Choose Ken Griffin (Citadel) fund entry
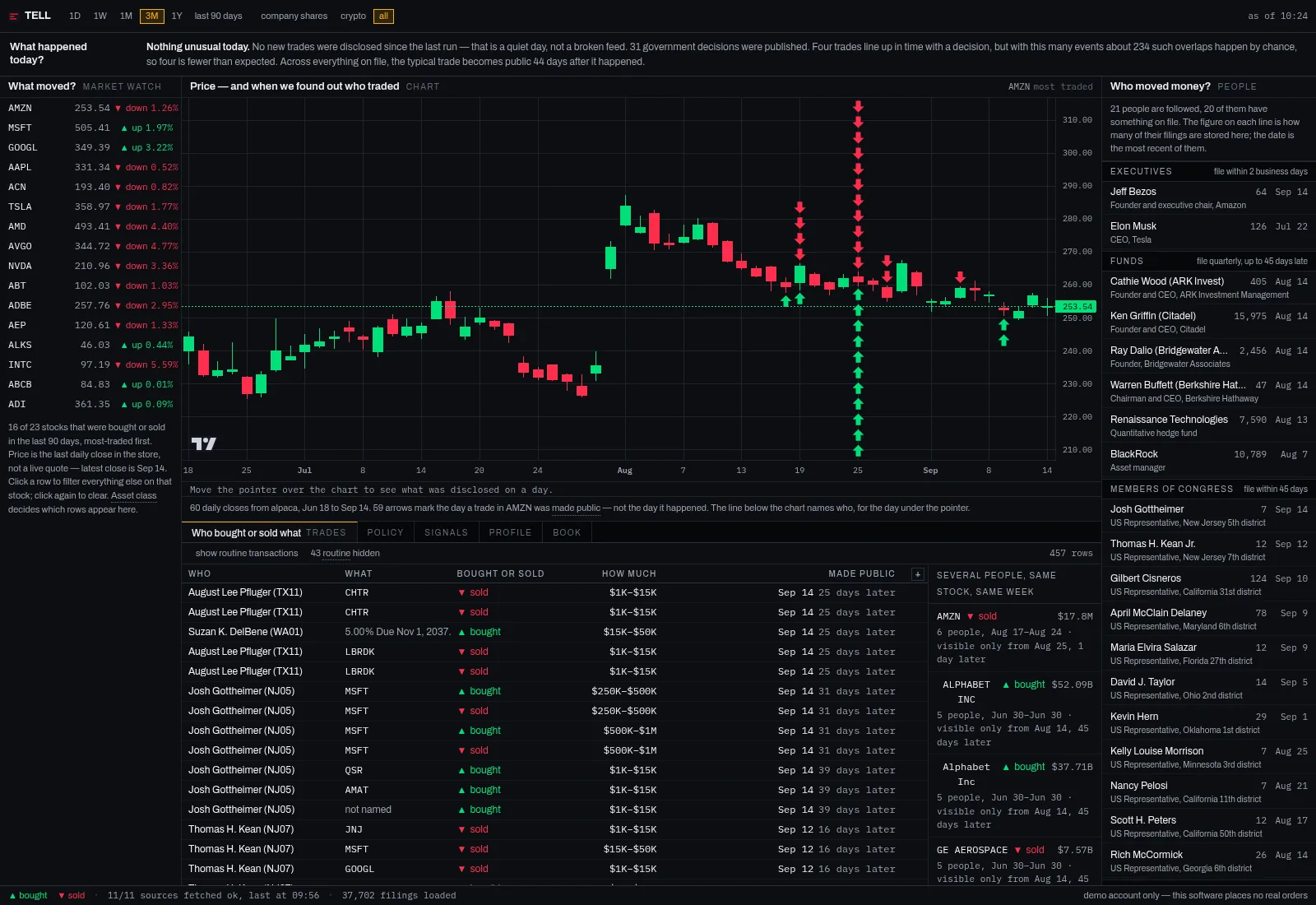 (1209, 322)
